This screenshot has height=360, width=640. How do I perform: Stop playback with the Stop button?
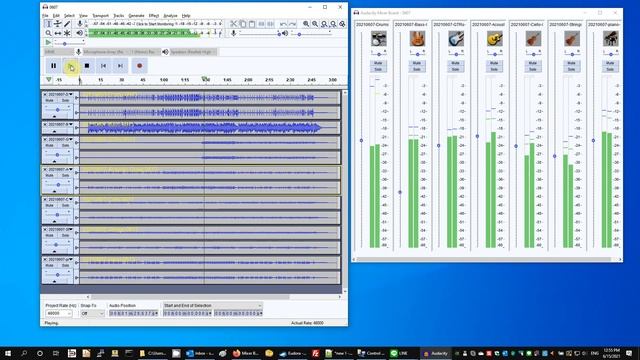87,66
